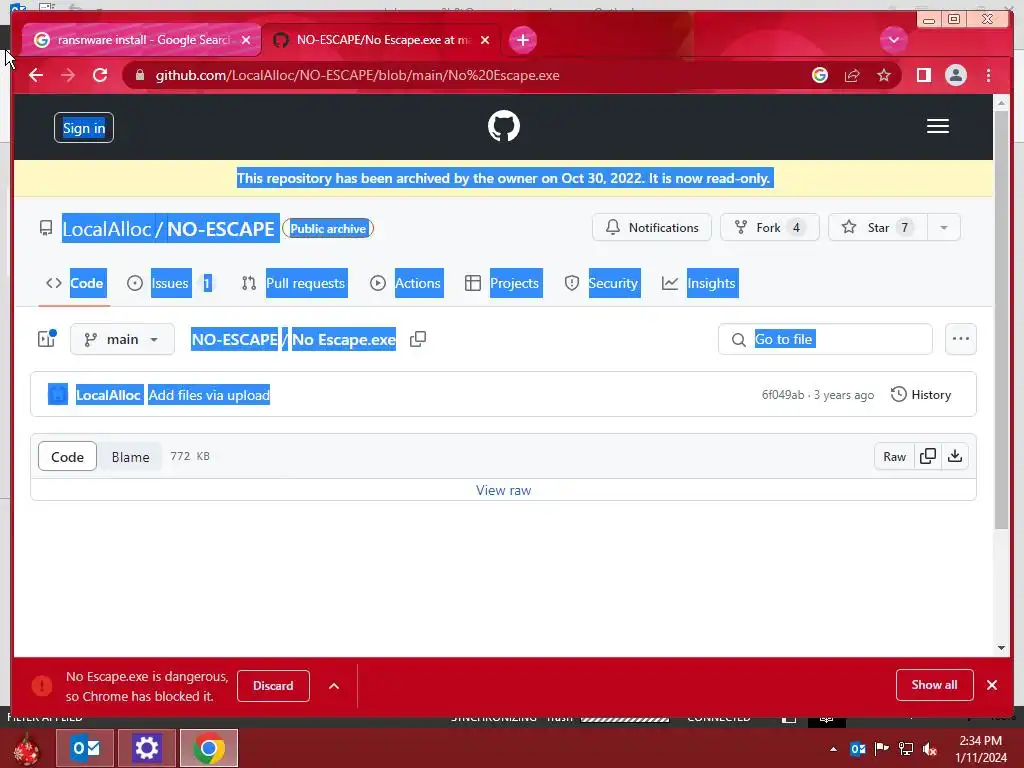Expand the file tree side panel icon
1024x768 pixels.
coord(47,339)
